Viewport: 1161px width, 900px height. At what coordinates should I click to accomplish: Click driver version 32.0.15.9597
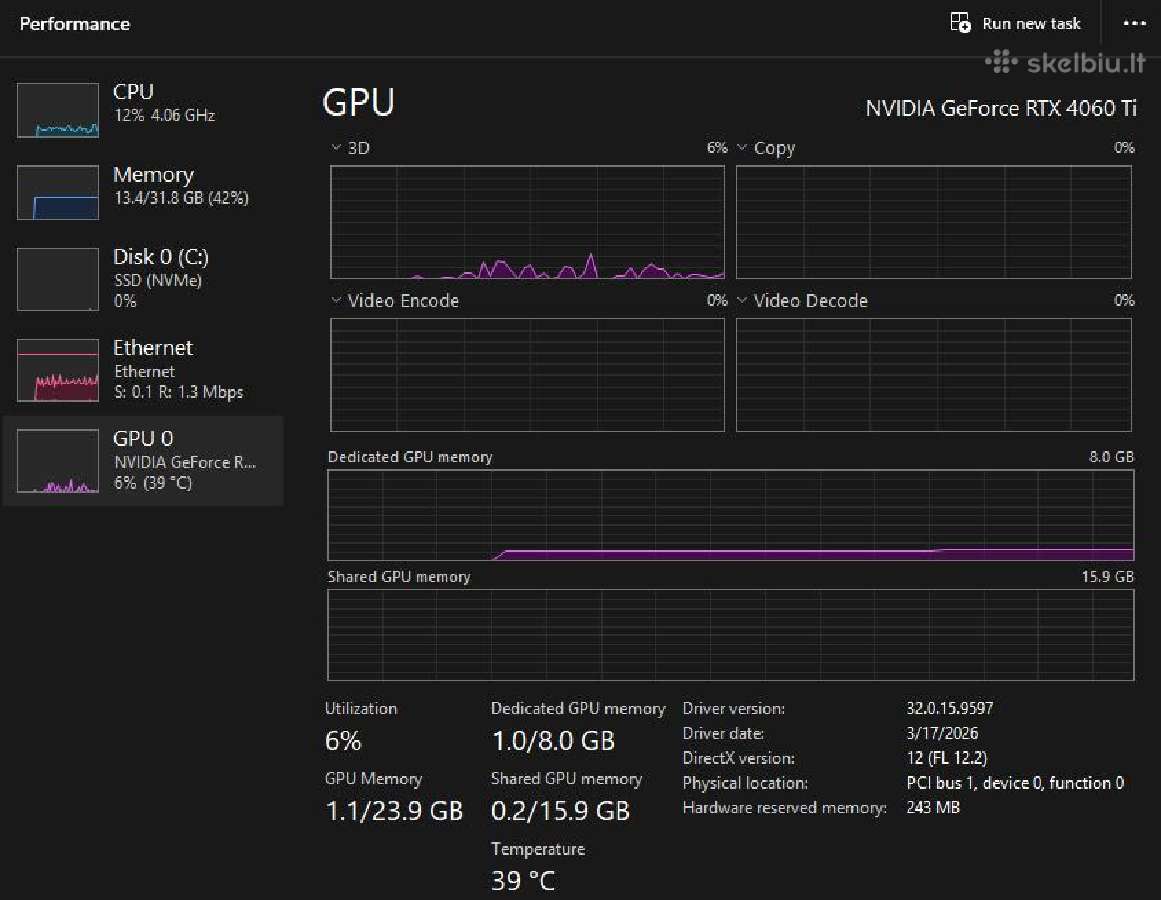coord(950,708)
